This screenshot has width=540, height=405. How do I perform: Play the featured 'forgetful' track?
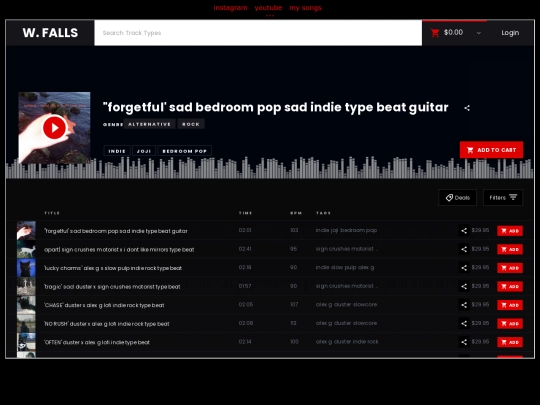coord(54,128)
